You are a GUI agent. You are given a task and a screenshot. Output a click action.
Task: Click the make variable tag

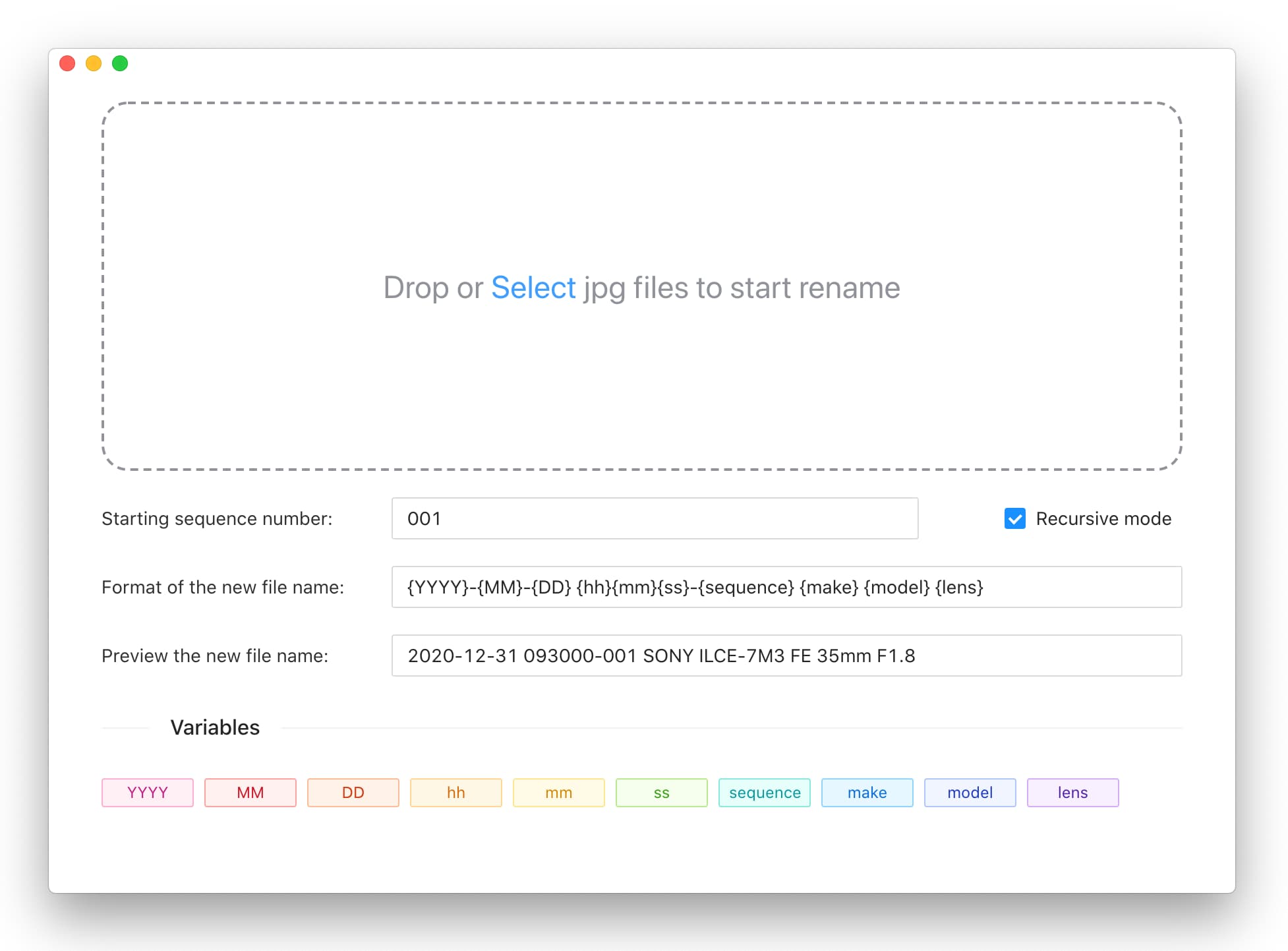[x=867, y=792]
